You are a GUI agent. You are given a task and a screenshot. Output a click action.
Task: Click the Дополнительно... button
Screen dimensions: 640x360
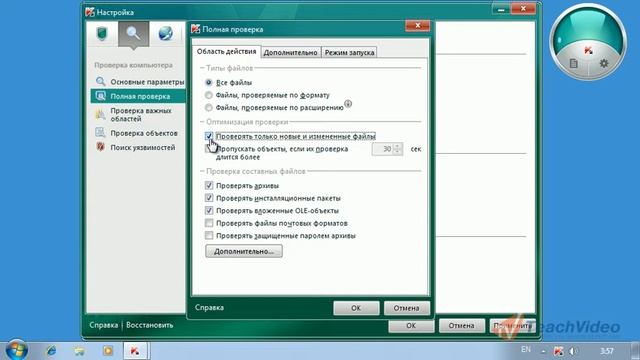point(244,251)
